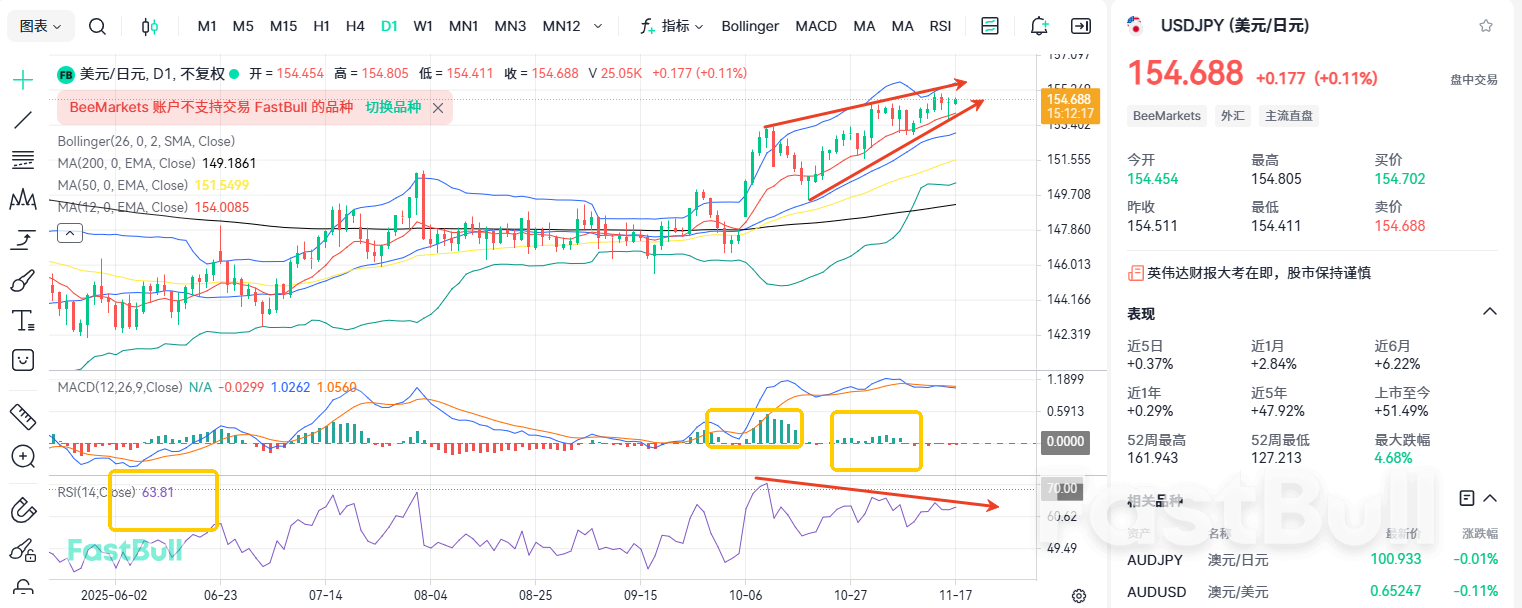Open the 图表 chart type dropdown

pos(38,26)
